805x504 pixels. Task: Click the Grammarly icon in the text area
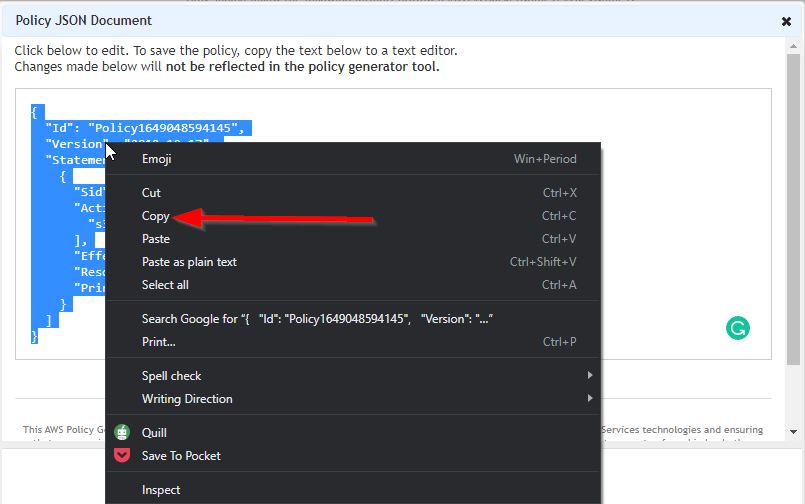point(738,328)
